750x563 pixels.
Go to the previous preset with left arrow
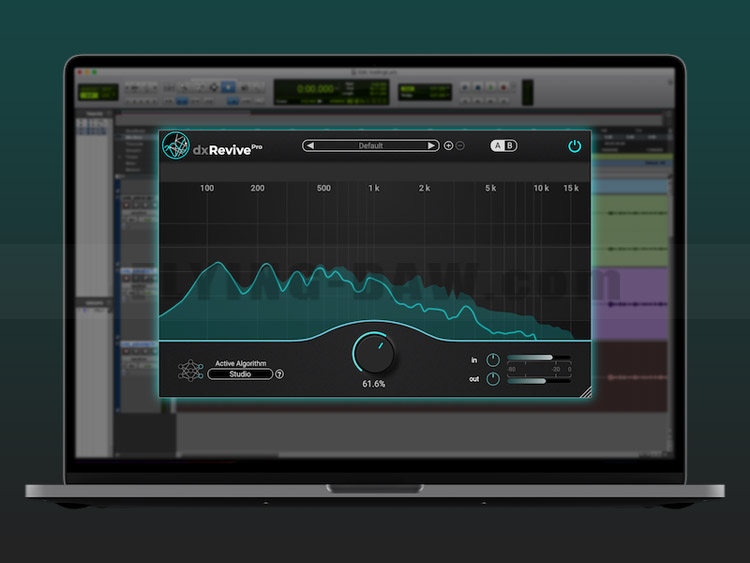(310, 145)
